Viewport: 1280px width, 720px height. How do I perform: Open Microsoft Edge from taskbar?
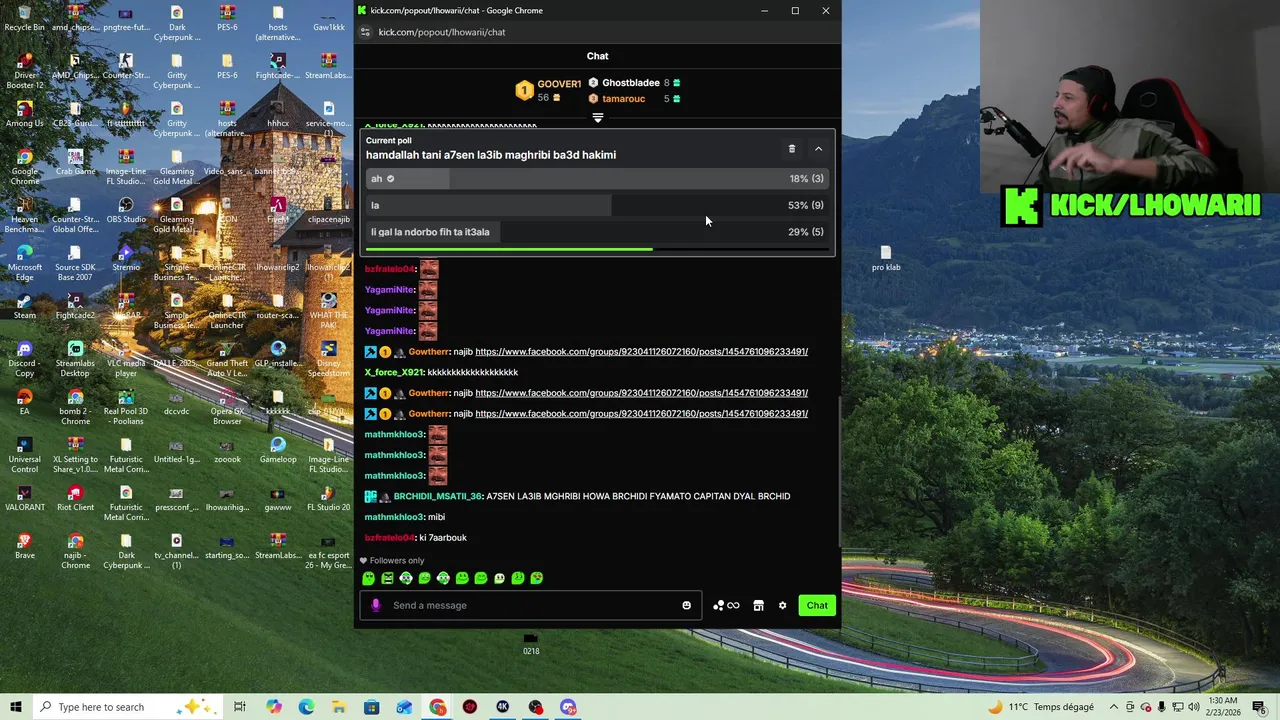(x=306, y=707)
